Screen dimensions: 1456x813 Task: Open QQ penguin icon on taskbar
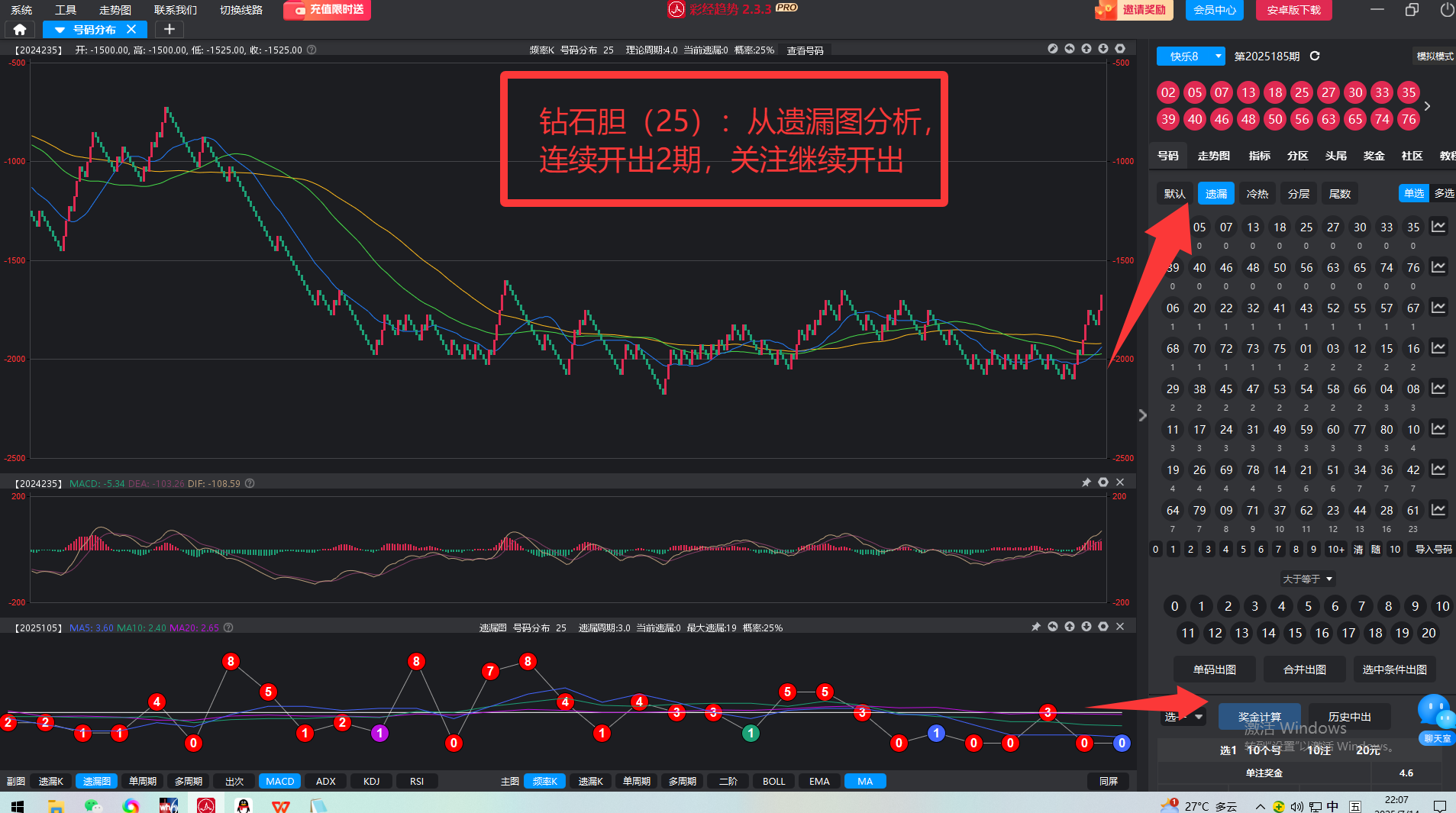click(244, 805)
